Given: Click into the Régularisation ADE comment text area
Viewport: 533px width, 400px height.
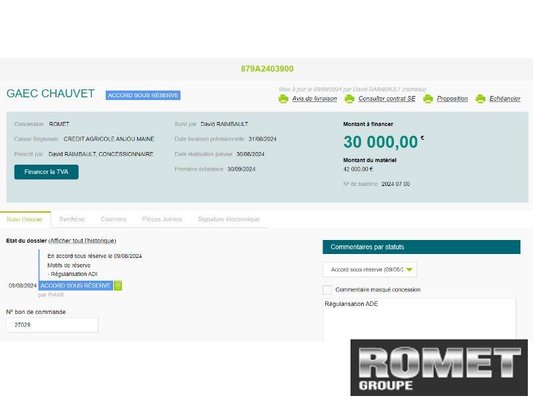Looking at the screenshot, I should [x=419, y=319].
